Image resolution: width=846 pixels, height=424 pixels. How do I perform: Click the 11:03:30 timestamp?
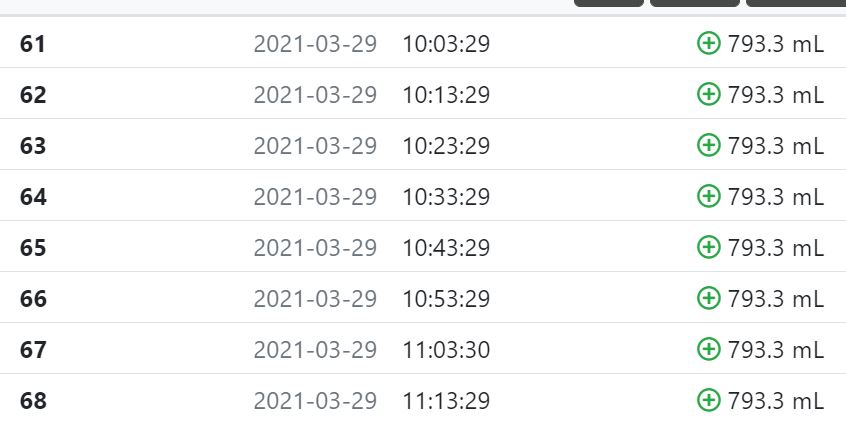(446, 350)
